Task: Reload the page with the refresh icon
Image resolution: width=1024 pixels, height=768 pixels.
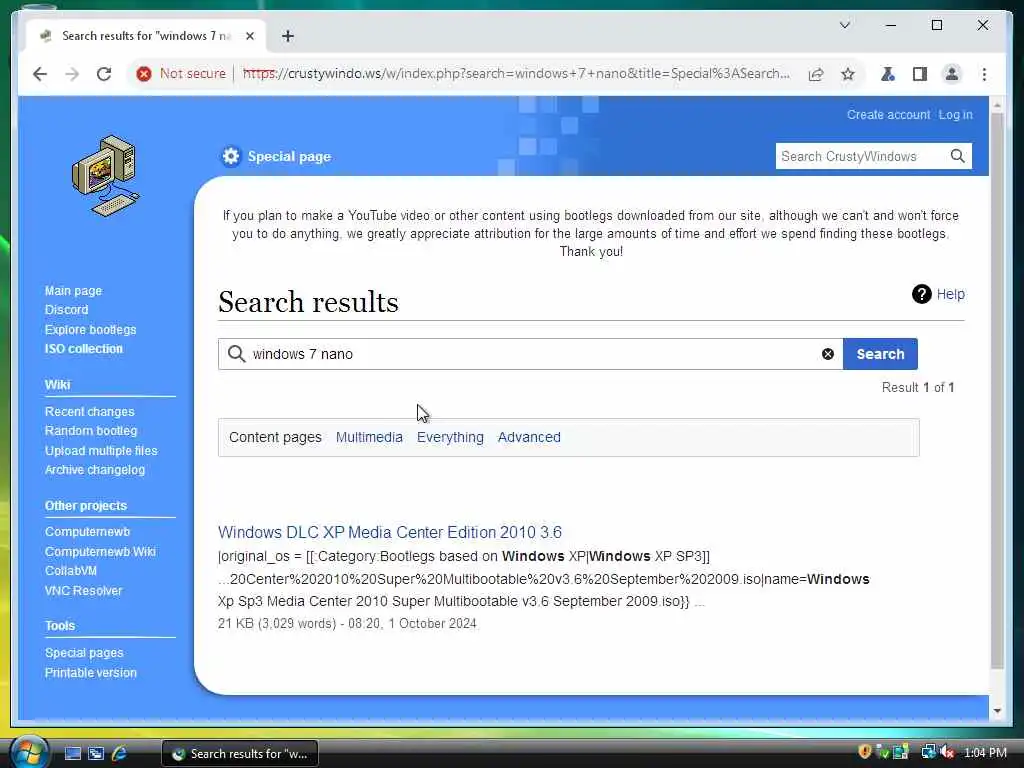Action: click(104, 74)
